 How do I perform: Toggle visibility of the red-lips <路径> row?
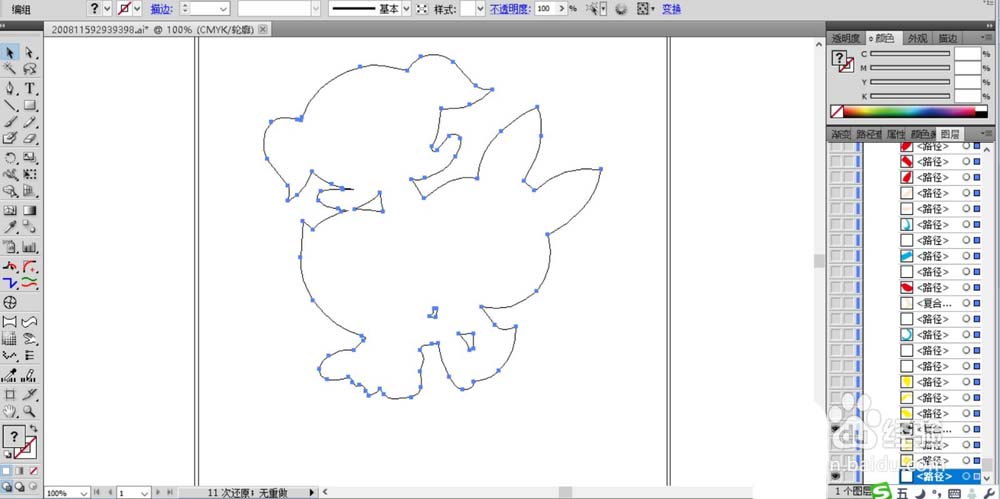[x=835, y=287]
